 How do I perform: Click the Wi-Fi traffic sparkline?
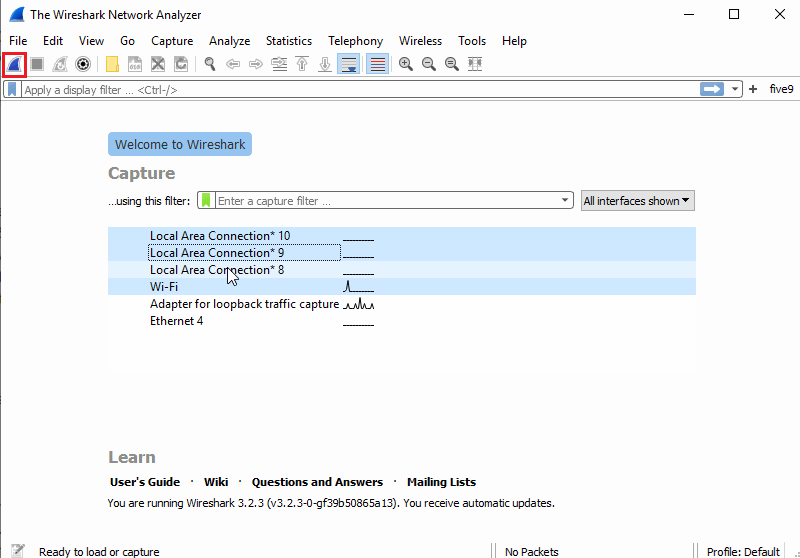click(359, 287)
